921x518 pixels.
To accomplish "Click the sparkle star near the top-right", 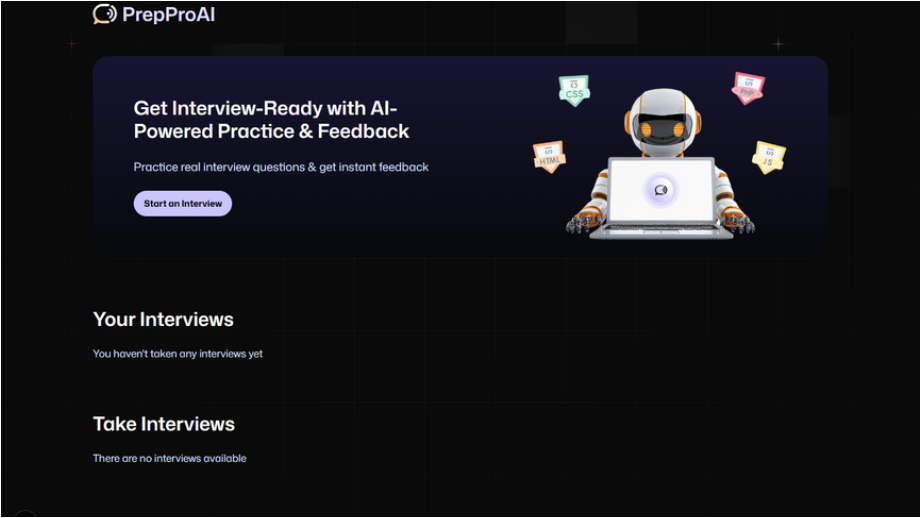I will coord(778,44).
